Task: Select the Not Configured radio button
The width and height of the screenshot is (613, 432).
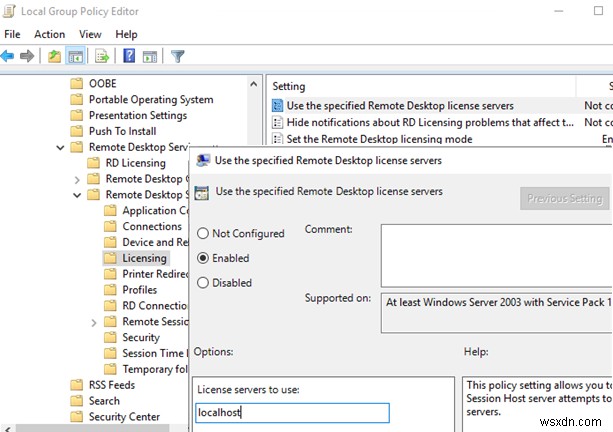Action: pos(203,233)
